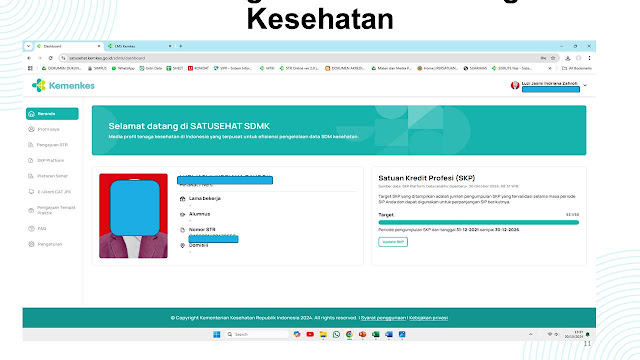Open Pengajuan Tempat Praktik in the sidebar

coord(52,210)
